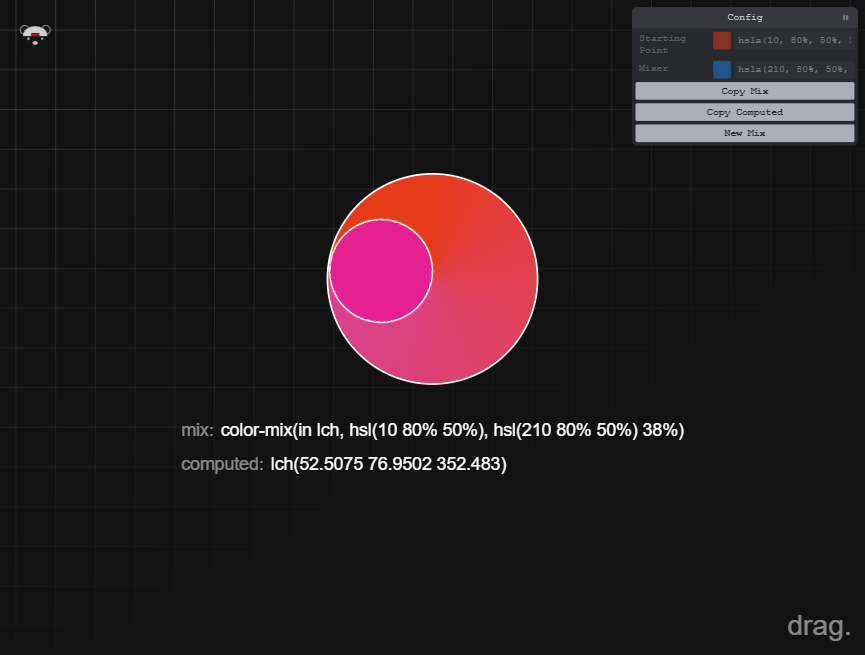
Task: Edit the Mixer hsla value field
Action: point(794,70)
